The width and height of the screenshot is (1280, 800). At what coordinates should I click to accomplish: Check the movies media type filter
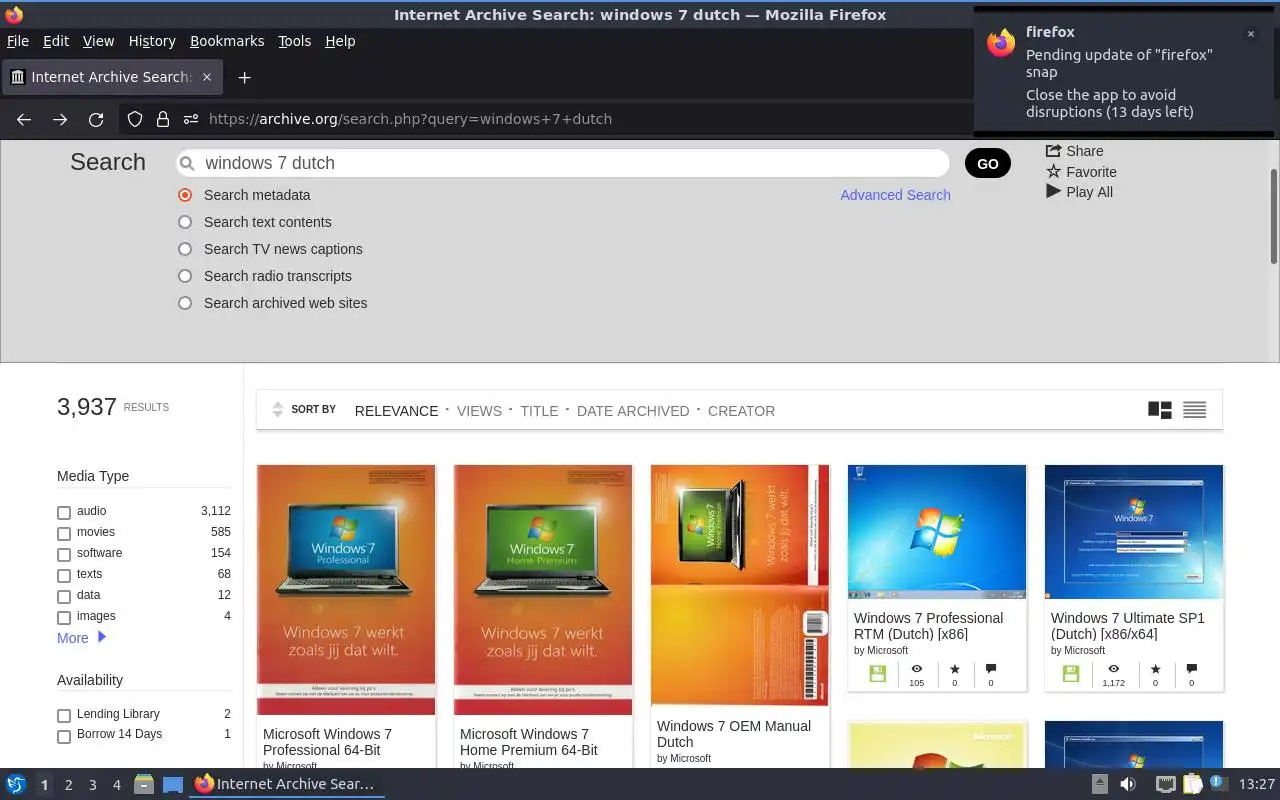click(64, 533)
